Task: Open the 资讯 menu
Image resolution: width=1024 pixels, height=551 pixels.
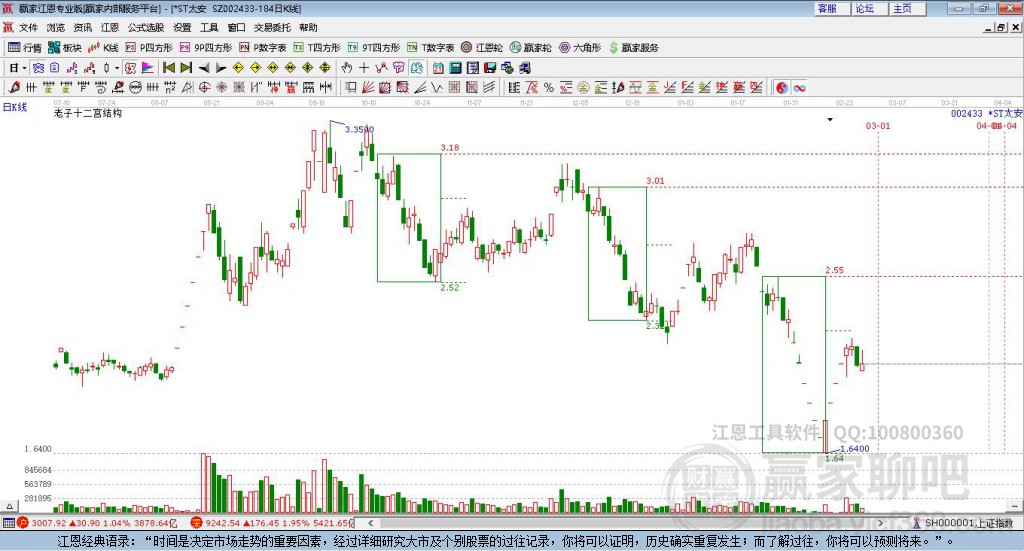Action: point(83,27)
